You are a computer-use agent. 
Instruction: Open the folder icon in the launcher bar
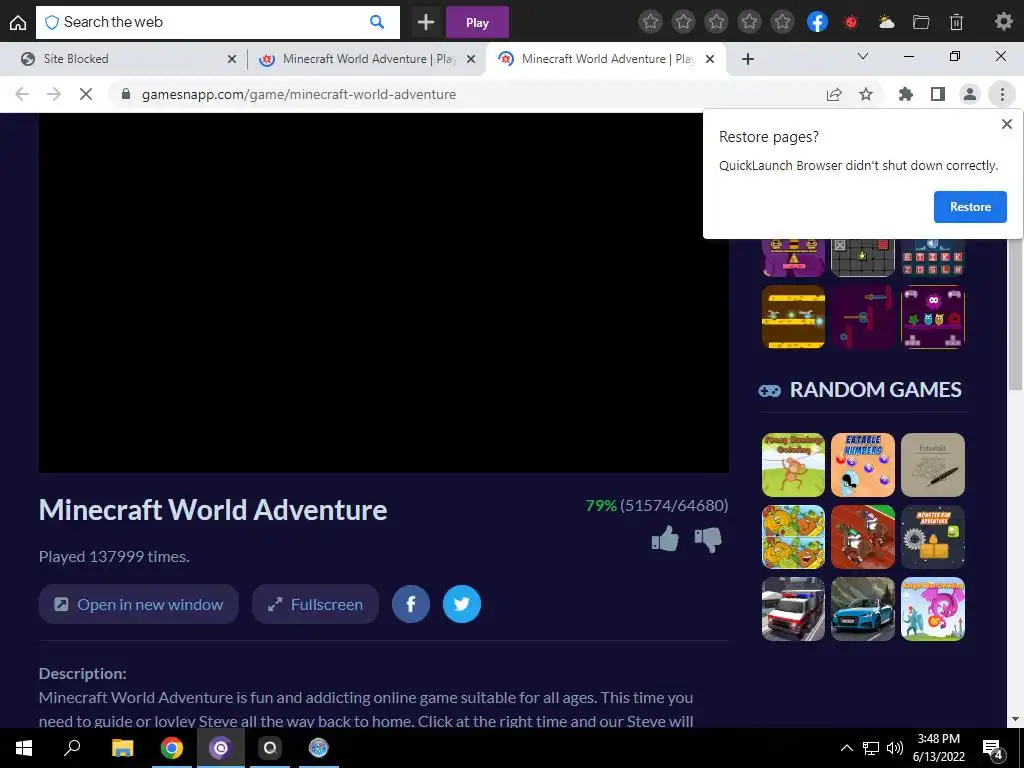(x=921, y=22)
